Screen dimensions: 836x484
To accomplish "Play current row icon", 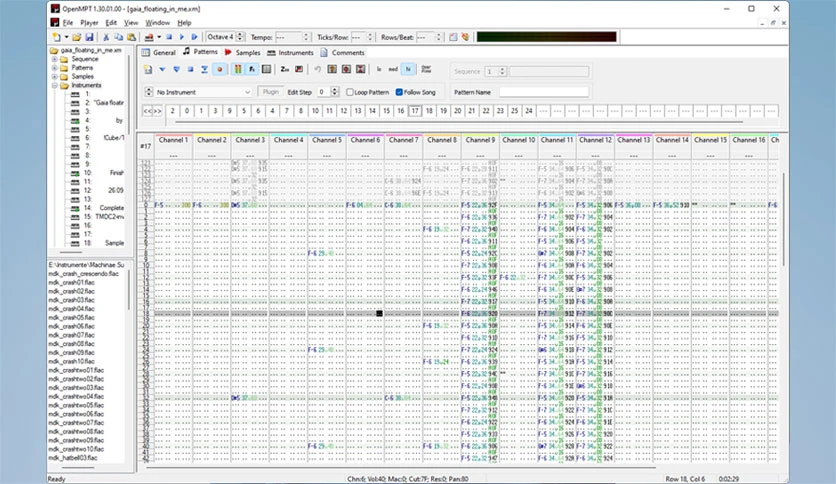I will 204,69.
